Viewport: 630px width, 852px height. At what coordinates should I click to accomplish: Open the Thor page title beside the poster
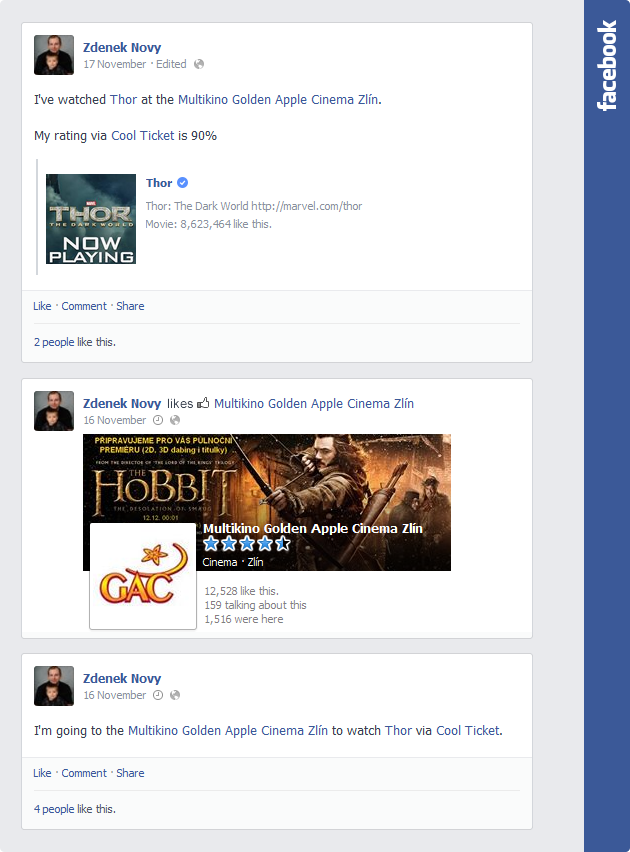point(159,183)
